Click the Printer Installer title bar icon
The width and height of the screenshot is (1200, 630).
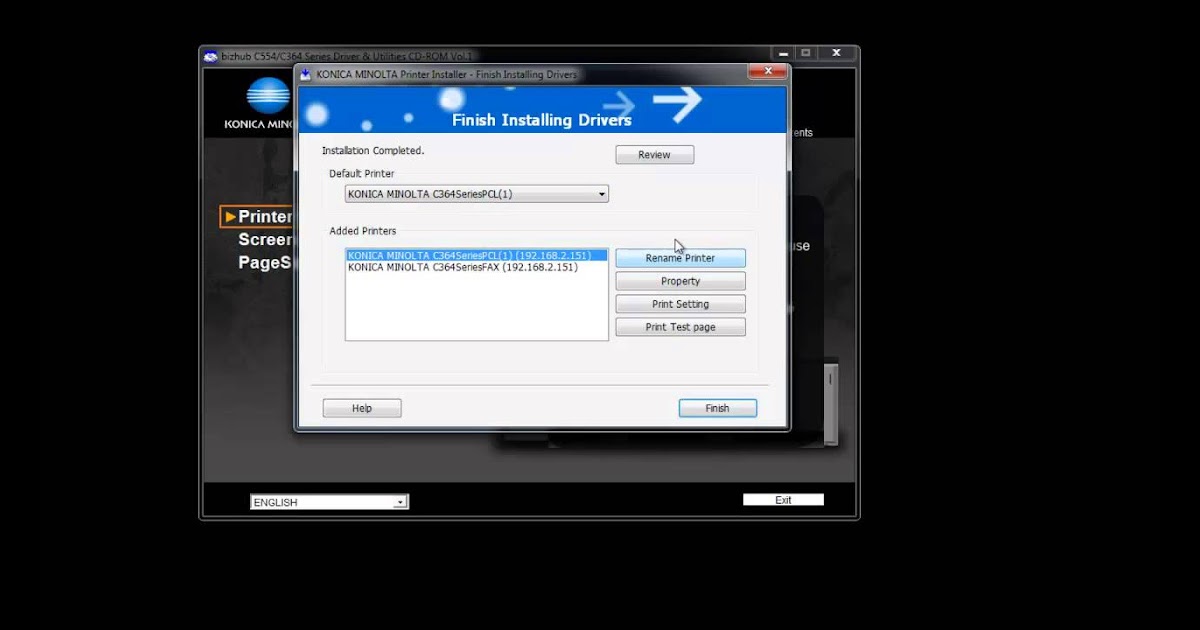(306, 75)
